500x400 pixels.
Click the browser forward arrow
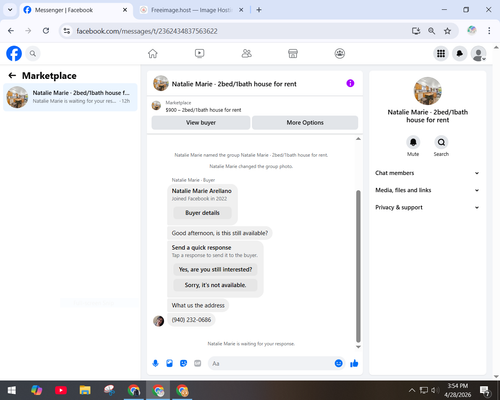pos(28,31)
